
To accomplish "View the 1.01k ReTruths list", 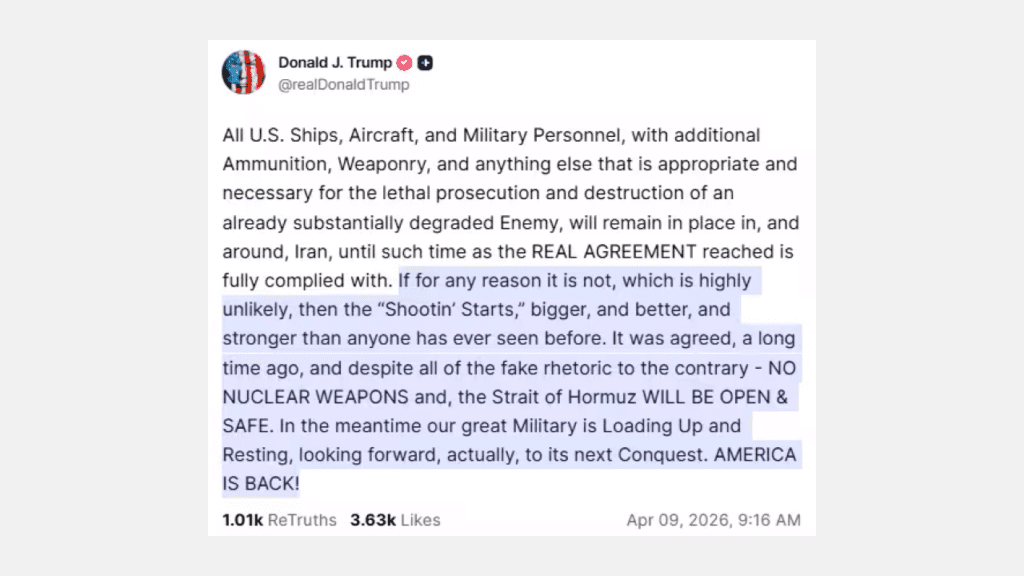I will tap(280, 520).
